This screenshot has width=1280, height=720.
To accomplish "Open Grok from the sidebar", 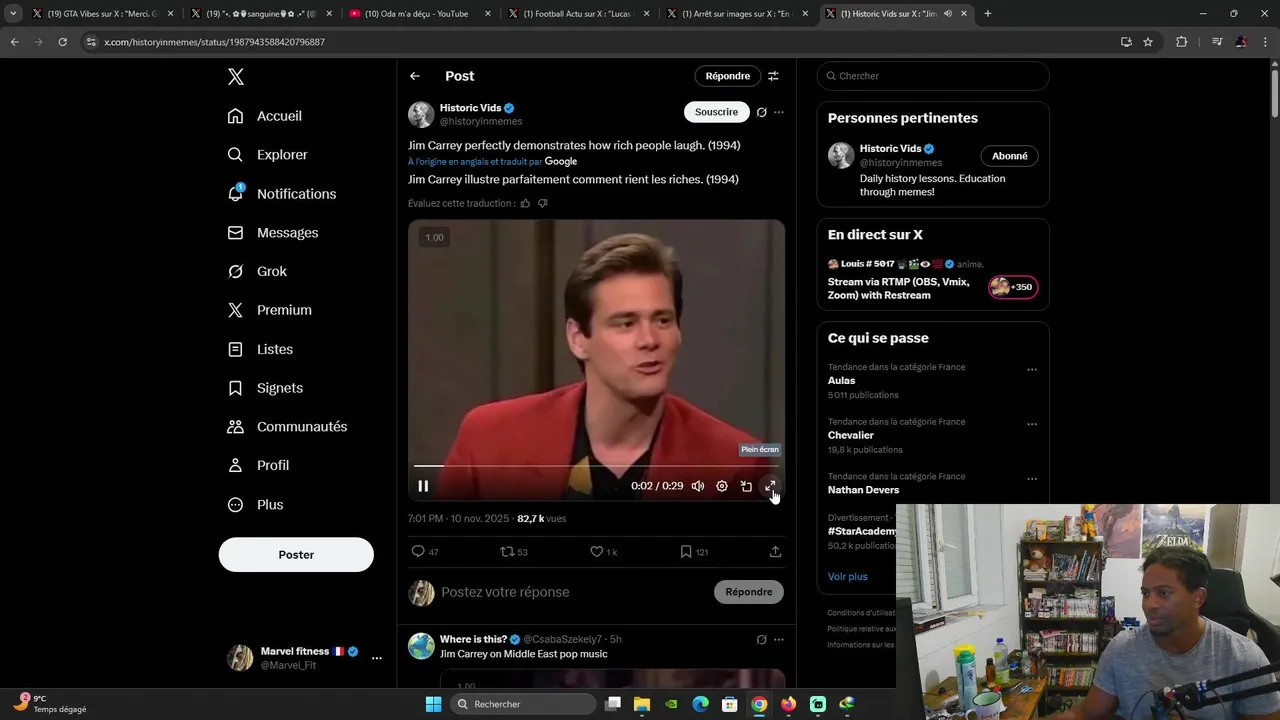I will coord(257,271).
